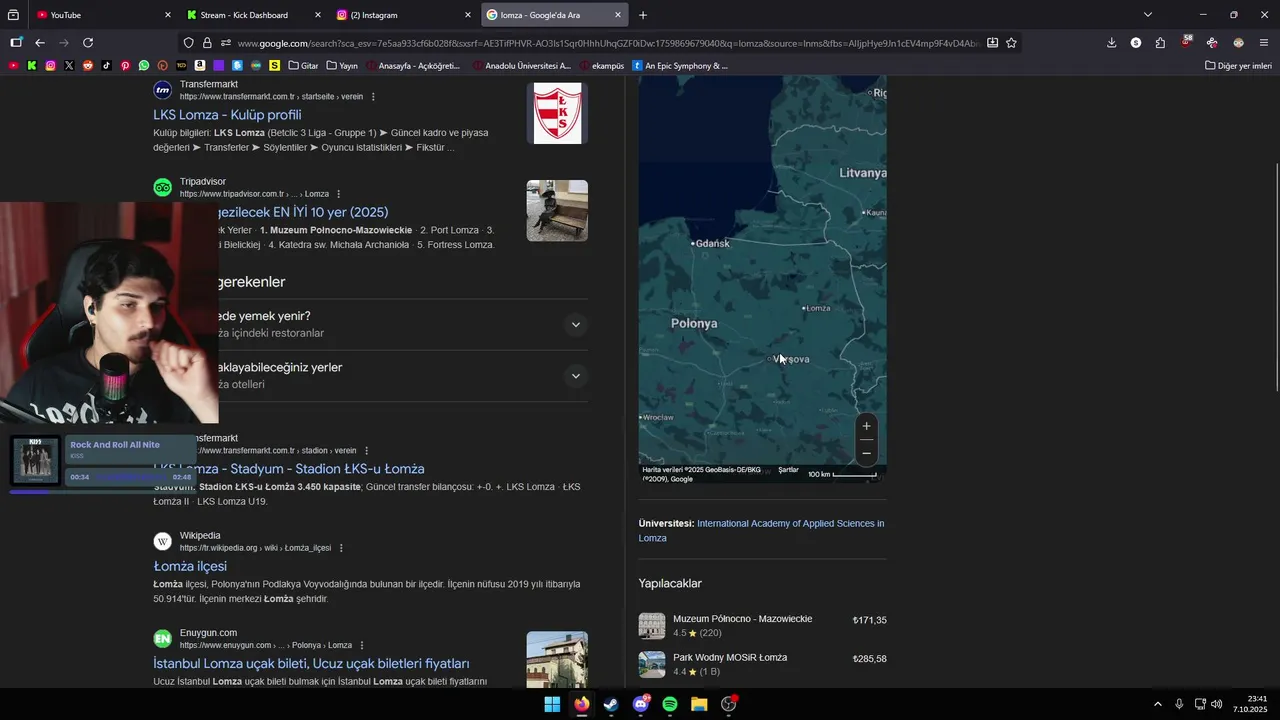Open the LKS club logo thumbnail
This screenshot has height=720, width=1280.
[x=557, y=113]
